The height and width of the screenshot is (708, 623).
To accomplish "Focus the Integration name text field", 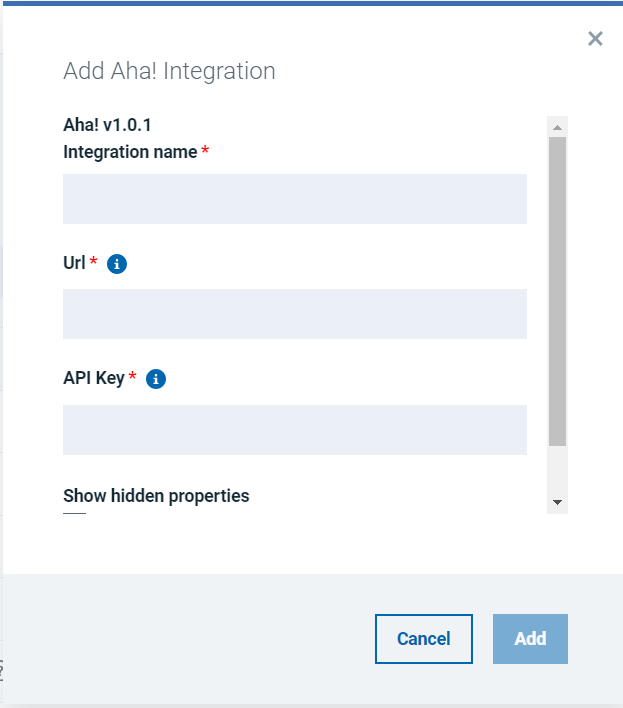I will coord(294,199).
